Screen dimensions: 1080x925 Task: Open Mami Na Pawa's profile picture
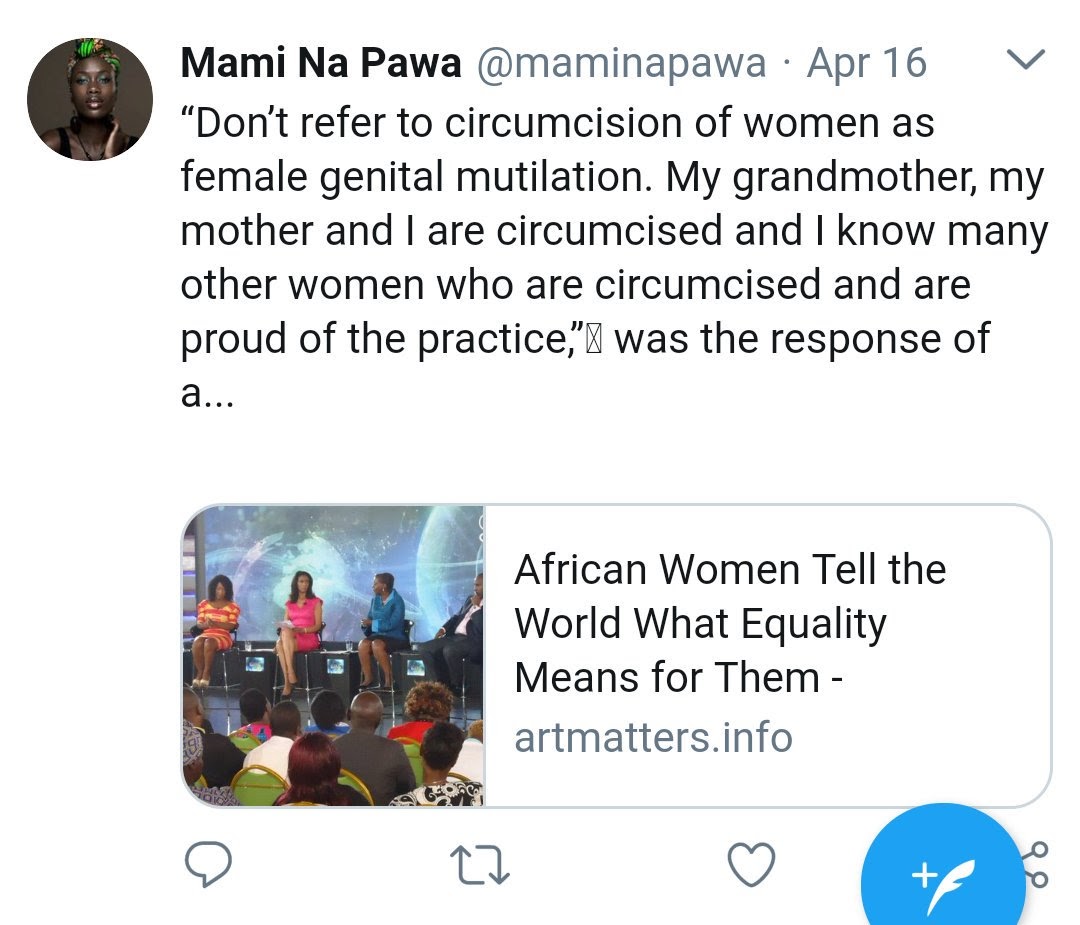tap(90, 99)
